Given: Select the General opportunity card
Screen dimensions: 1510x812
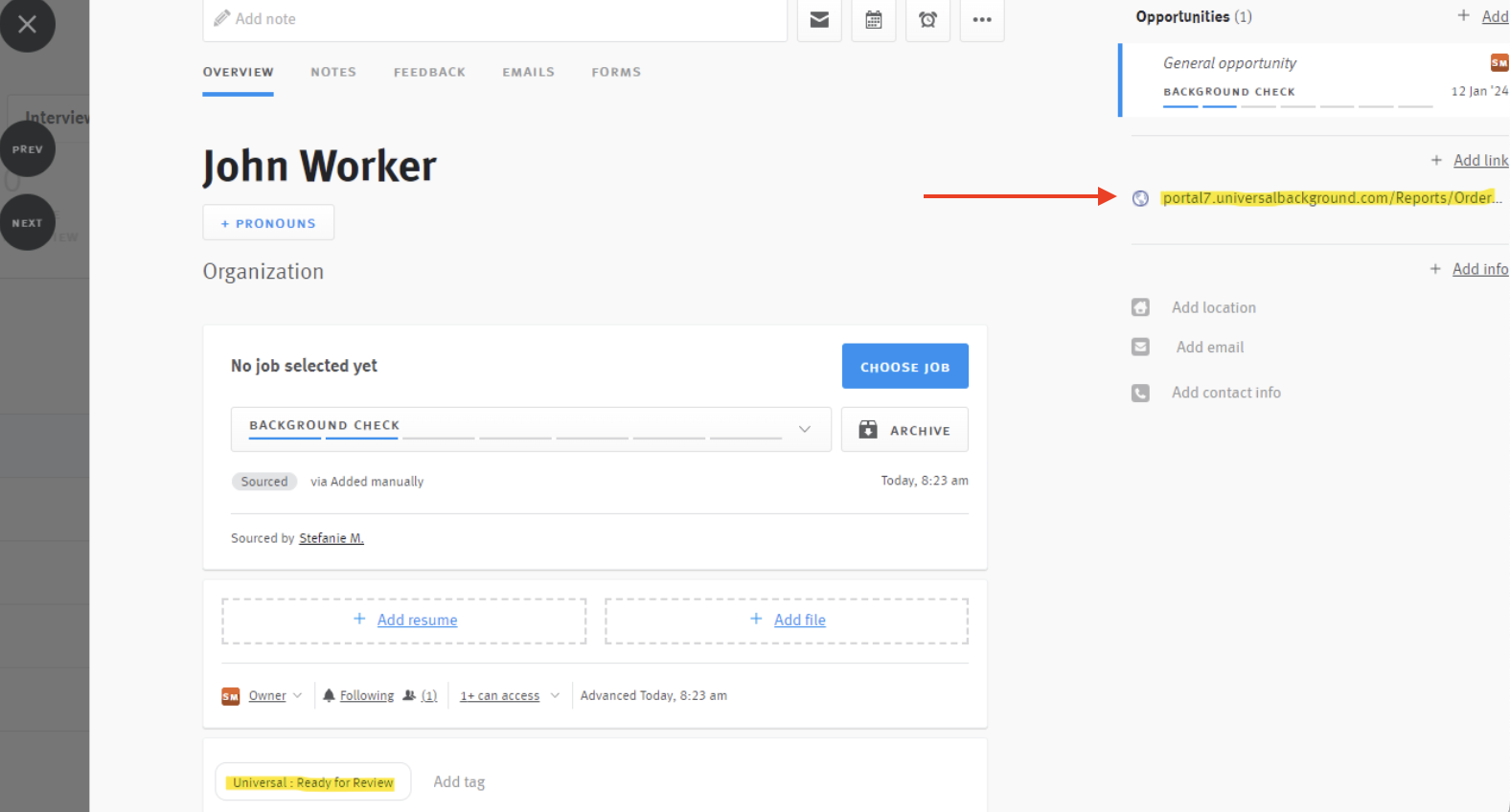Looking at the screenshot, I should 1315,80.
